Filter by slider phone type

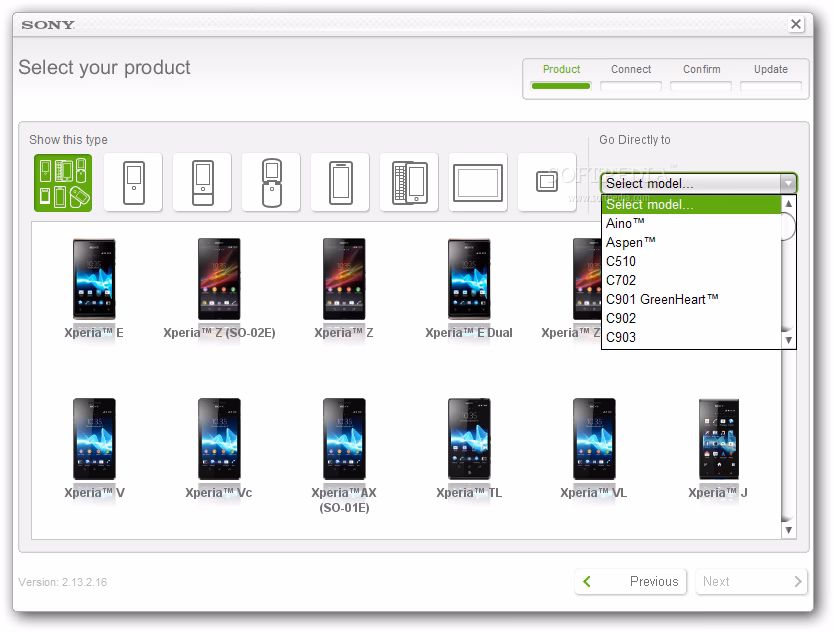[201, 182]
